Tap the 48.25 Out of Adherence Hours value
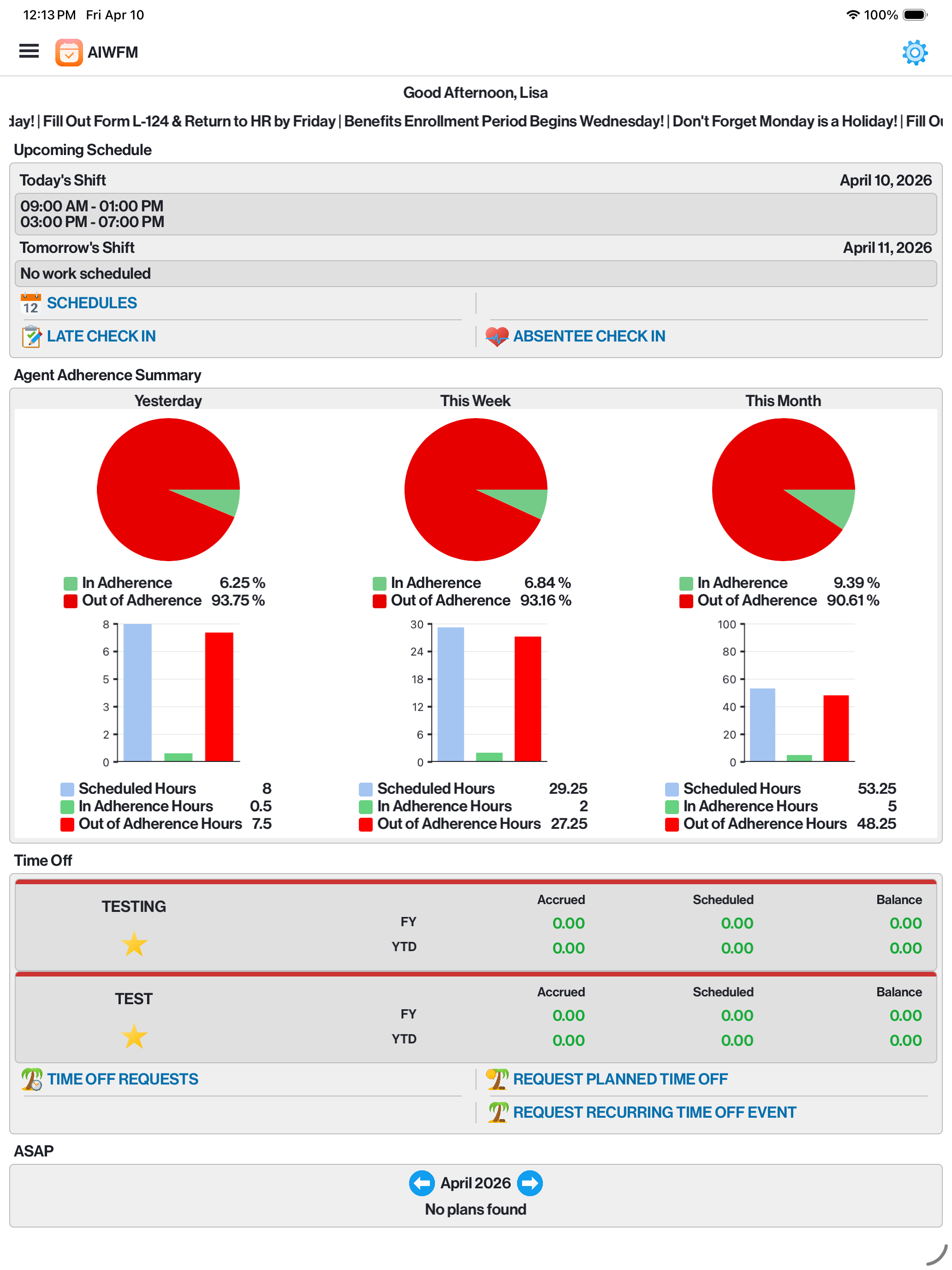952x1270 pixels. [876, 824]
